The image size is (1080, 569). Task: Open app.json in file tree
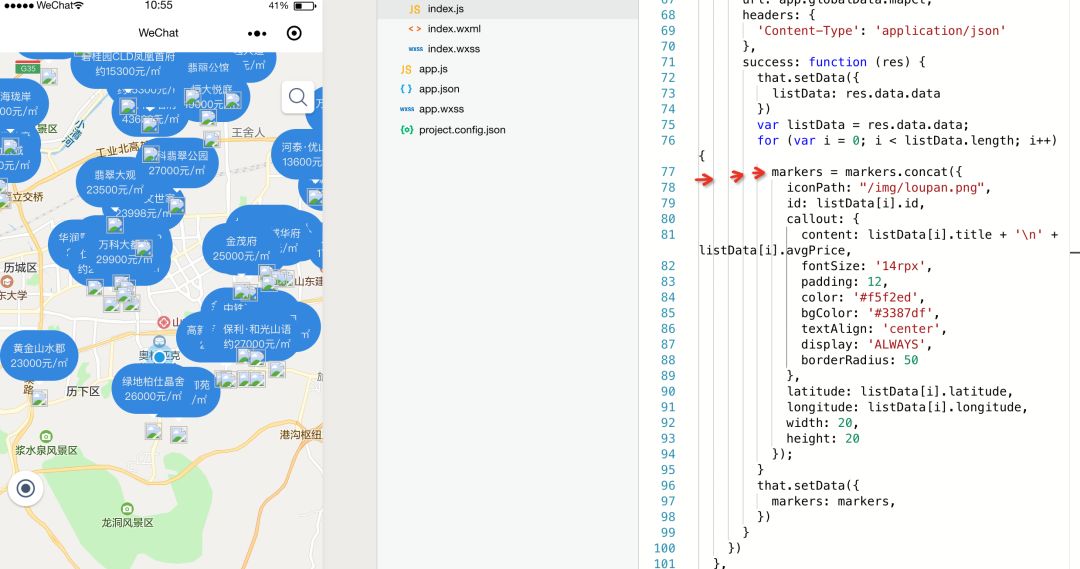(x=439, y=89)
